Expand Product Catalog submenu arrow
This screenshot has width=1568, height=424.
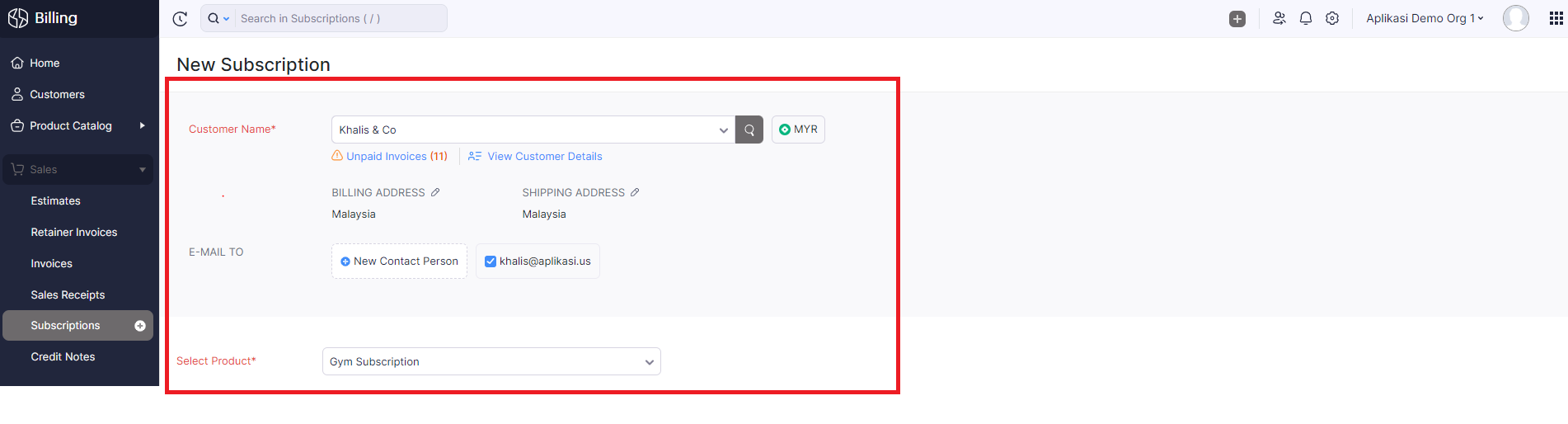[x=143, y=125]
